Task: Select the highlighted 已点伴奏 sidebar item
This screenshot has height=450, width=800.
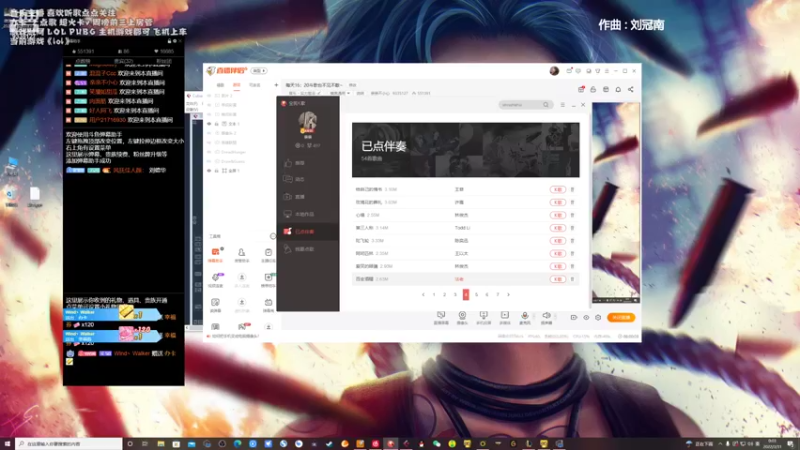Action: click(308, 232)
